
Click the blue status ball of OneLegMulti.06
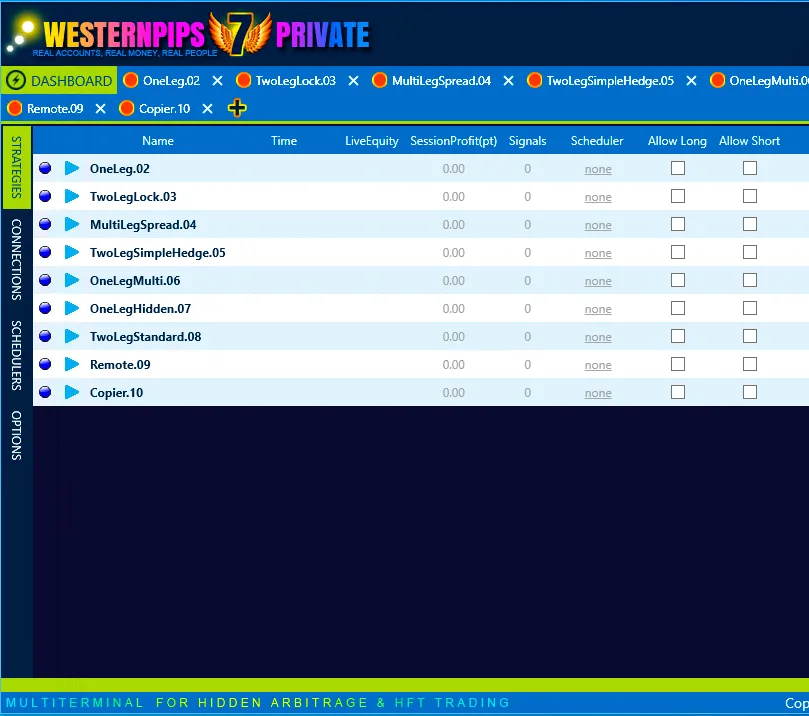pos(45,280)
